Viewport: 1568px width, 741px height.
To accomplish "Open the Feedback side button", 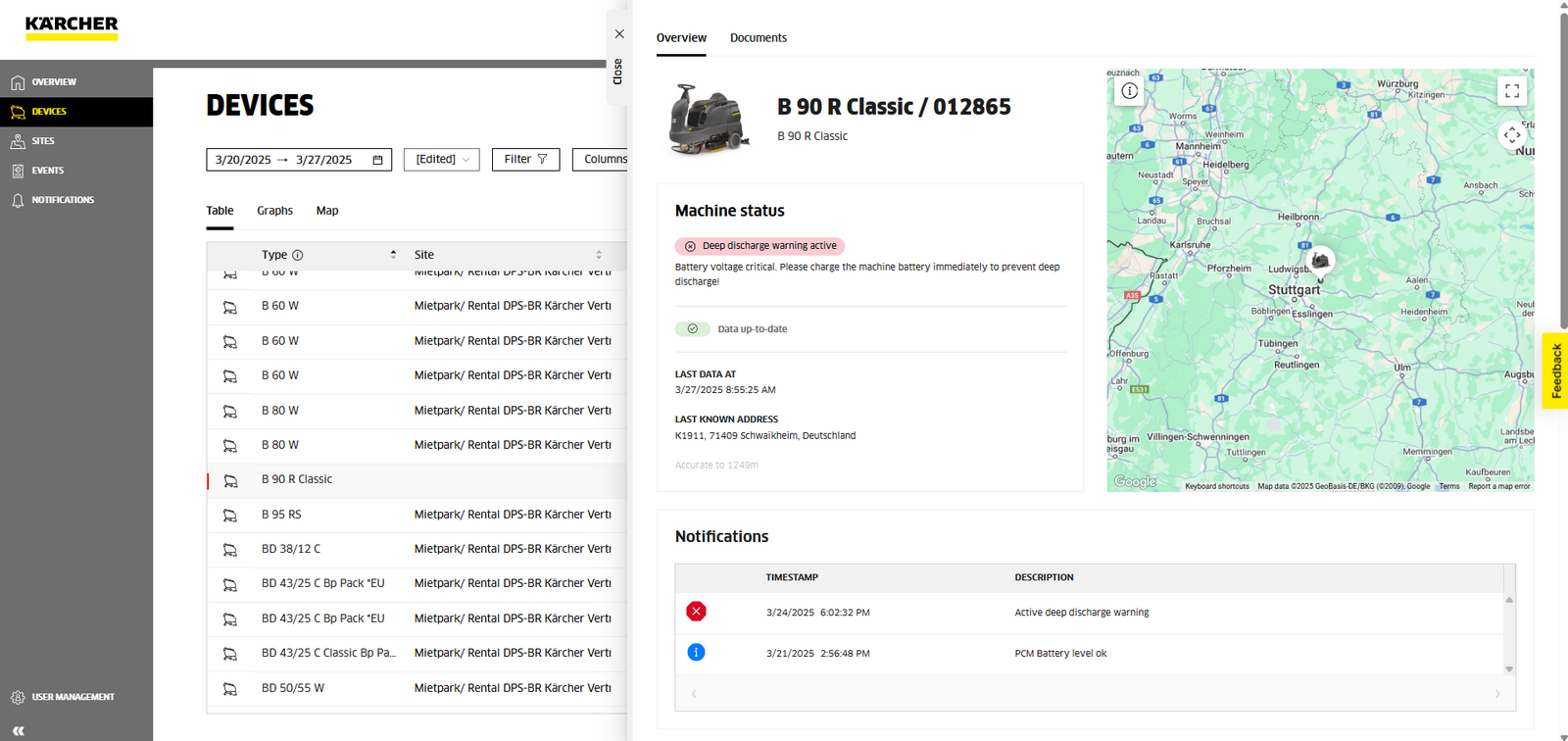I will pos(1555,370).
